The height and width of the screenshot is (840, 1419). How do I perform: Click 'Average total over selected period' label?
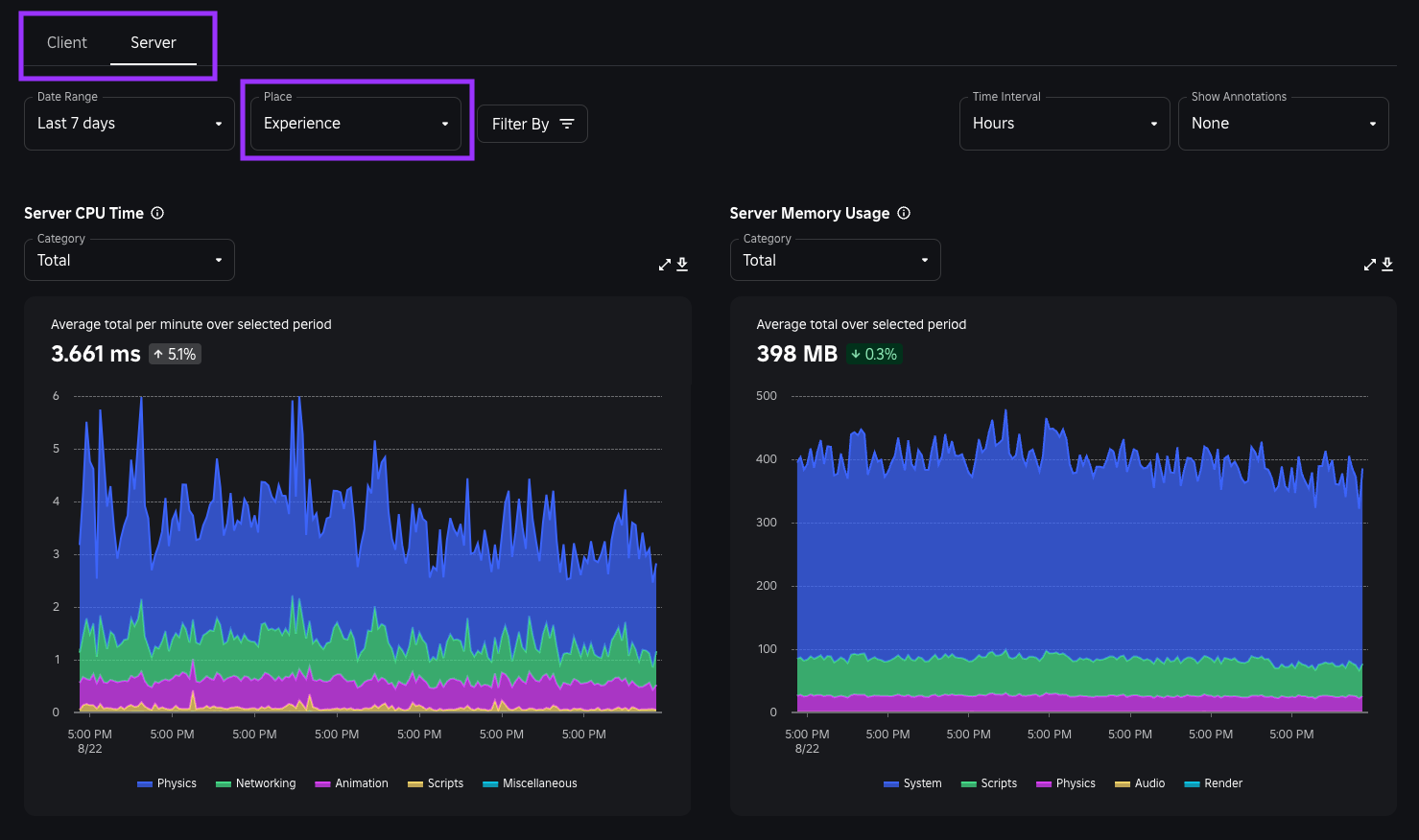pyautogui.click(x=862, y=324)
